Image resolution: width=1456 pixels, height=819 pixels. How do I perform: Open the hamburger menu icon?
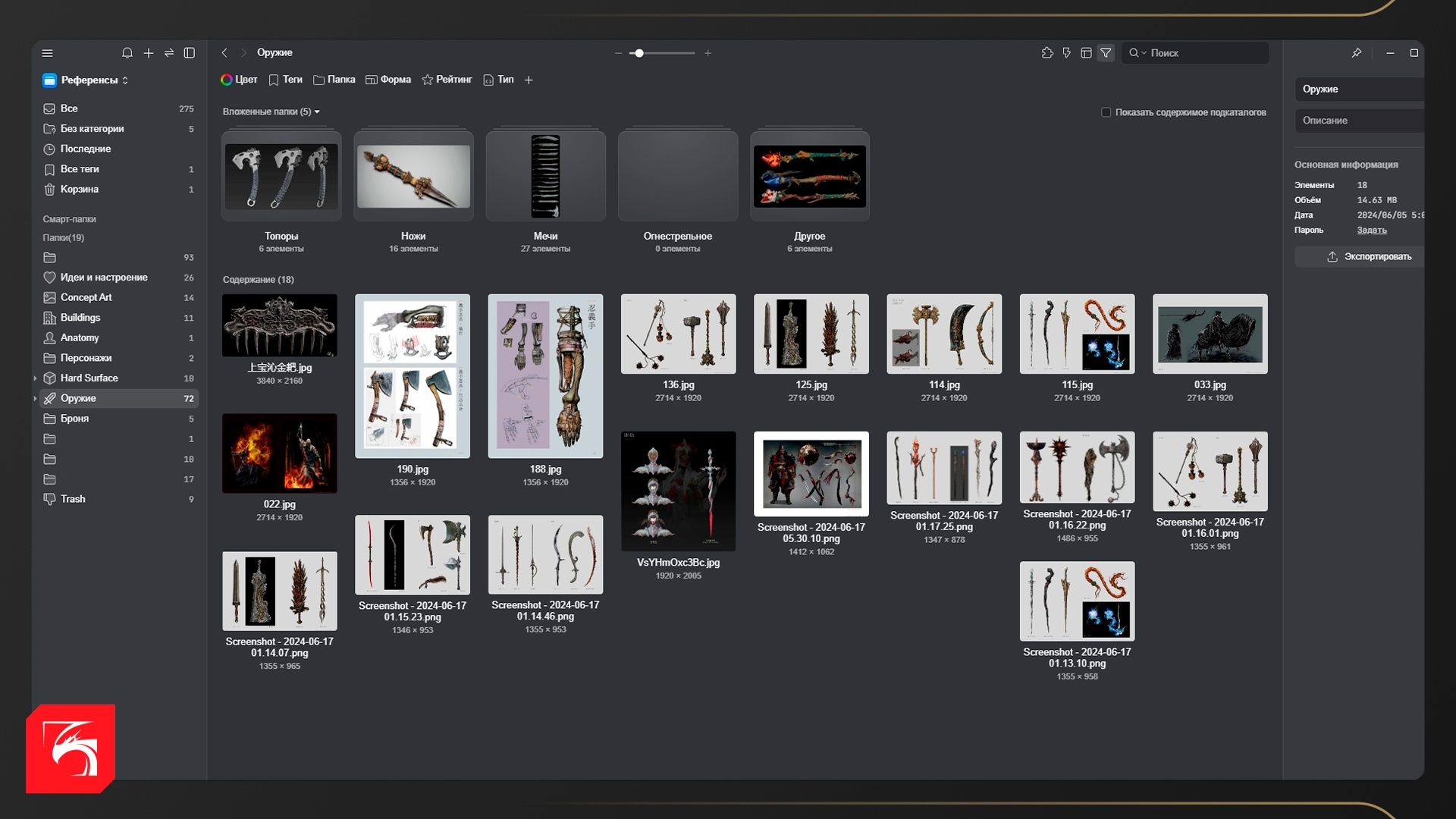point(48,53)
